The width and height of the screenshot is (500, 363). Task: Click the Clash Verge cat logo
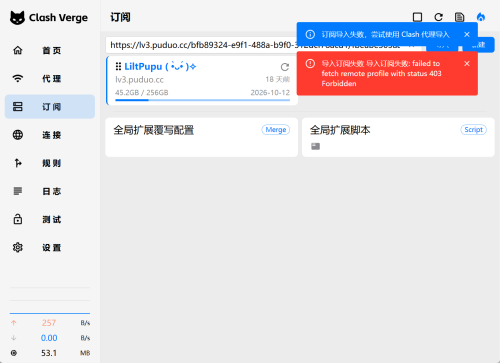(17, 17)
